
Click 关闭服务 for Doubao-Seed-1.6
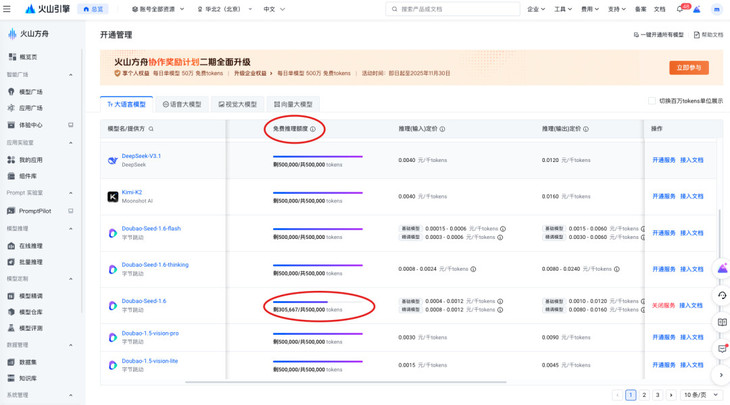[x=663, y=305]
